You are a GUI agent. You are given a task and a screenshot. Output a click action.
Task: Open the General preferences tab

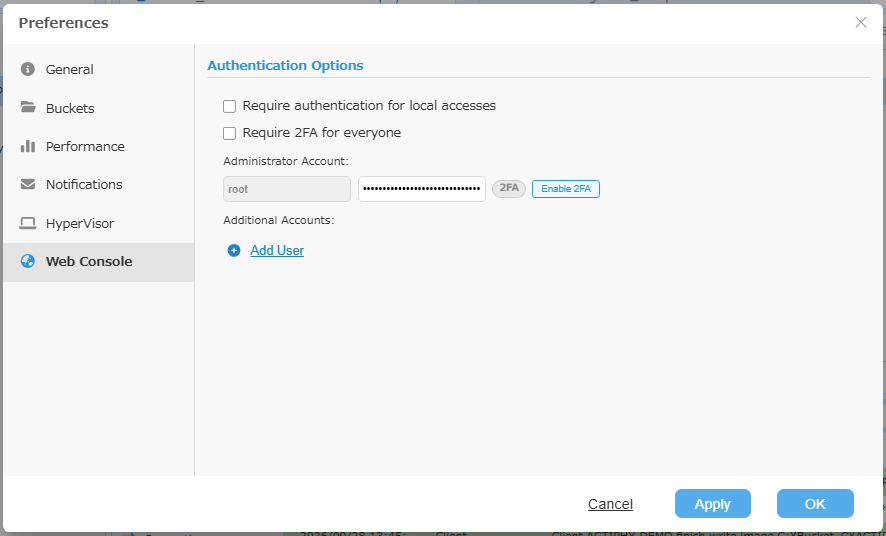click(70, 69)
